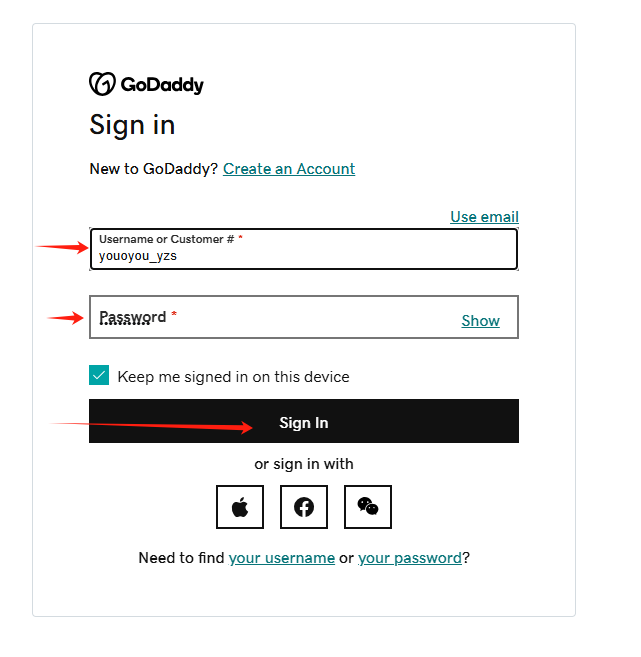Click the Sign in page heading

click(x=132, y=125)
